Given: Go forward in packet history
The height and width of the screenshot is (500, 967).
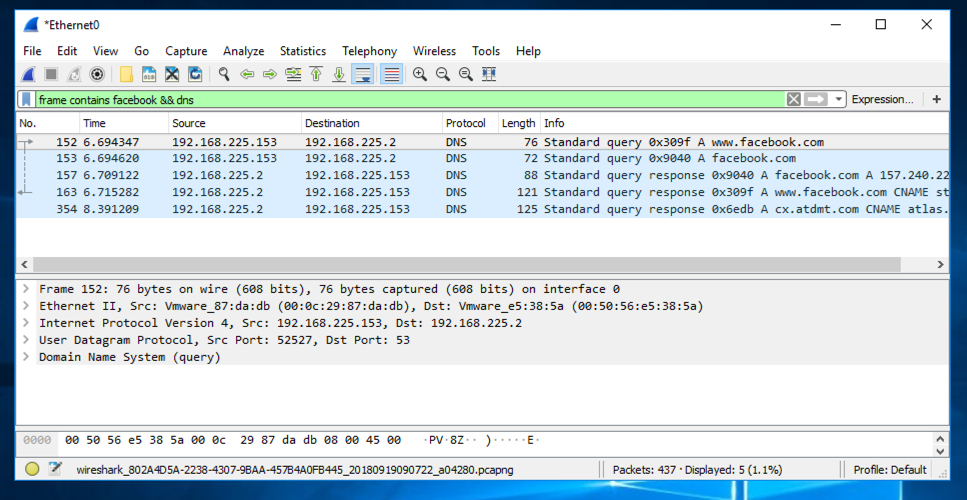Looking at the screenshot, I should (x=270, y=75).
